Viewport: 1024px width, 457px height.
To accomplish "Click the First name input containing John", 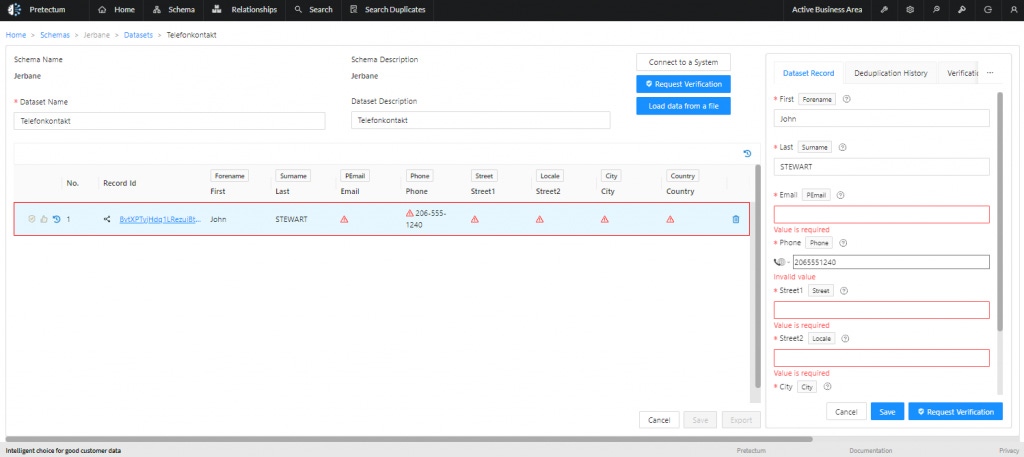I will [882, 119].
